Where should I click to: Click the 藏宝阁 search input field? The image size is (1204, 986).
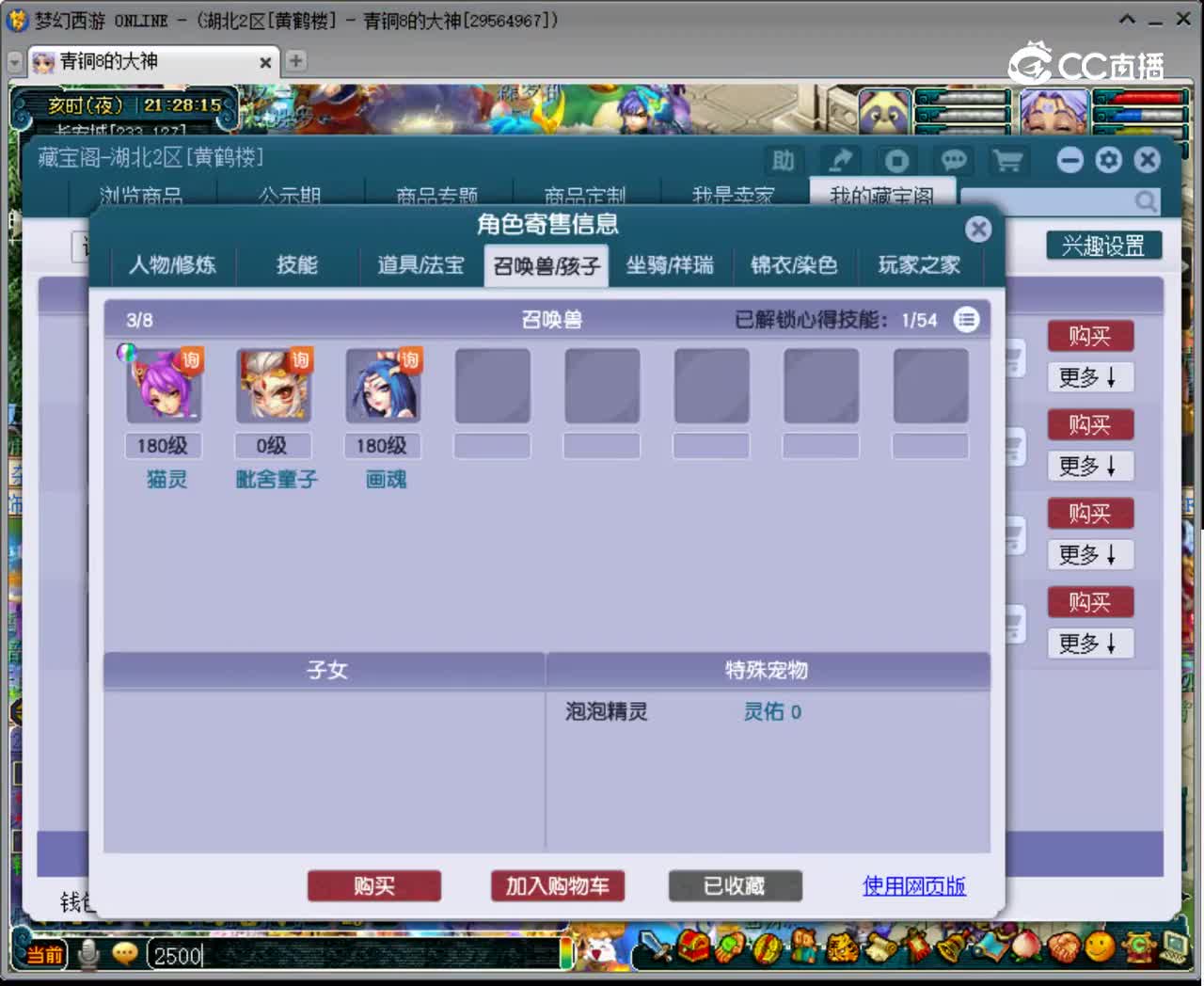point(1059,201)
